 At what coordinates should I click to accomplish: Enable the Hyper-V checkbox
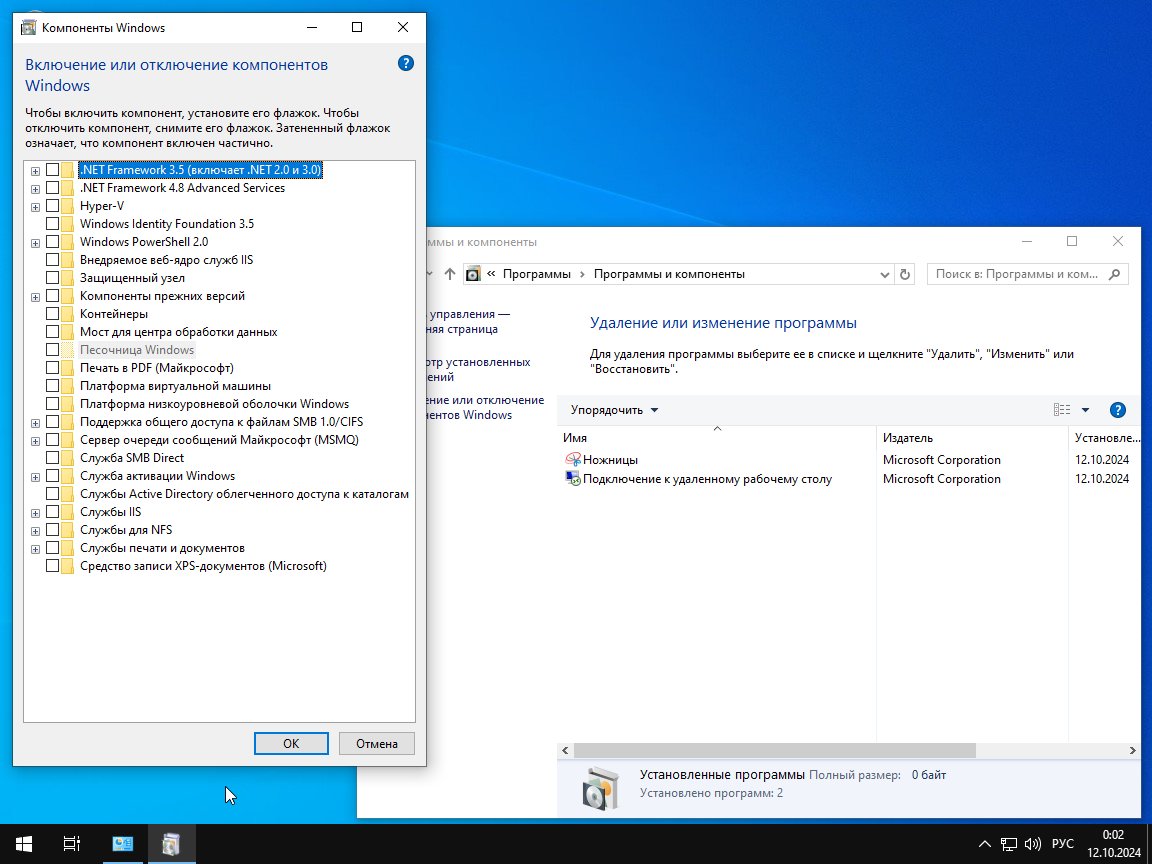point(52,206)
